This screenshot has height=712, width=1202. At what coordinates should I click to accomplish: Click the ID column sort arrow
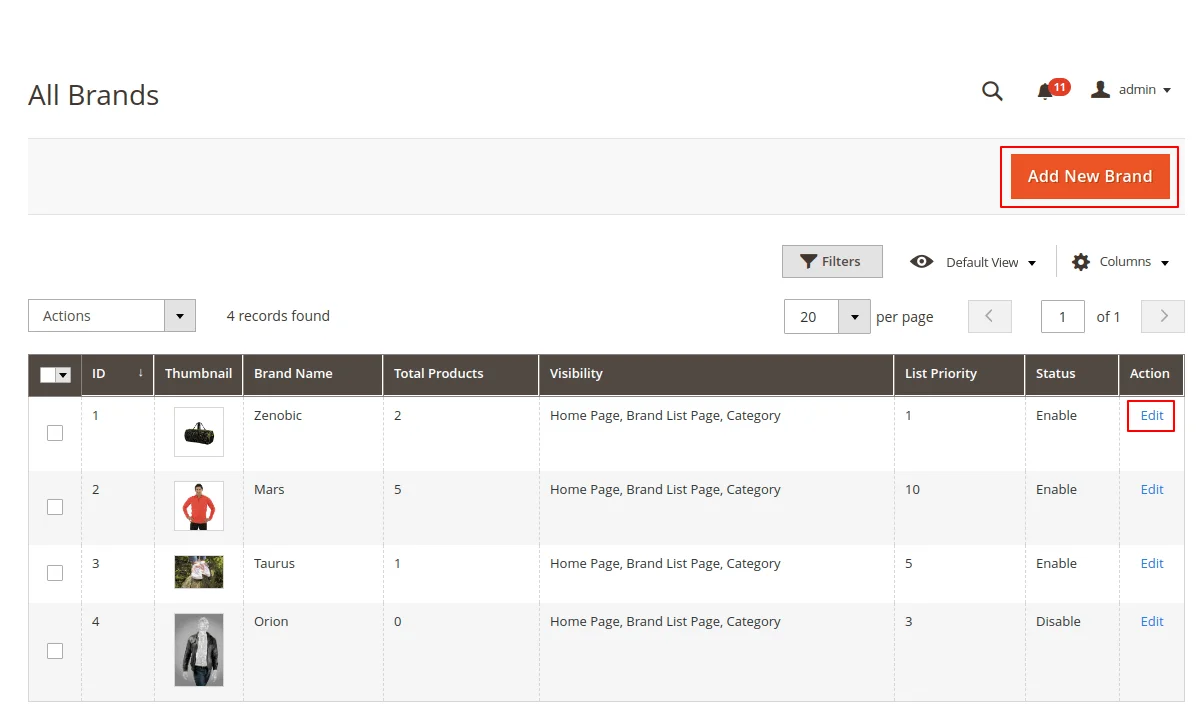coord(140,373)
